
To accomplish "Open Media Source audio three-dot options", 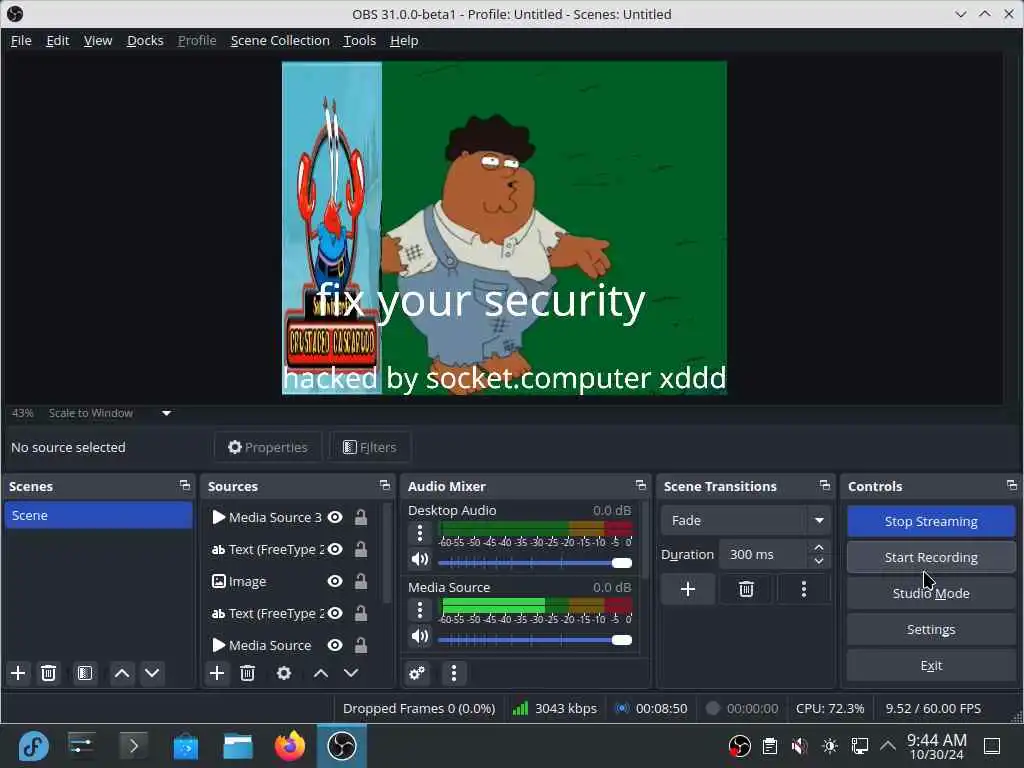I will point(420,611).
